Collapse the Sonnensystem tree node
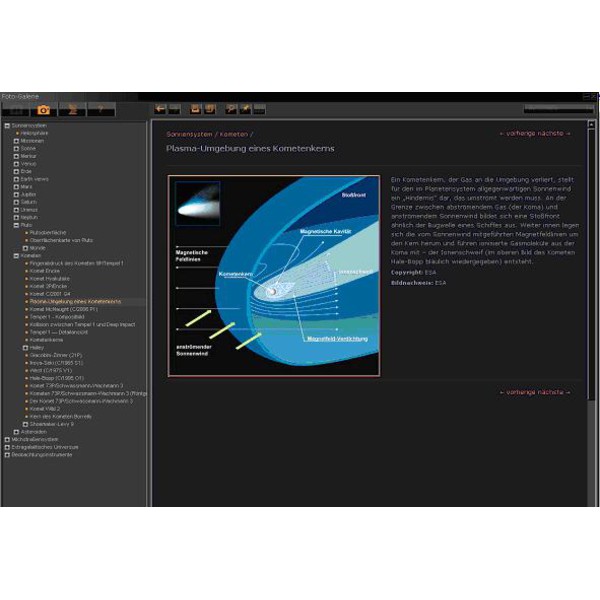600x600 pixels. click(x=7, y=126)
